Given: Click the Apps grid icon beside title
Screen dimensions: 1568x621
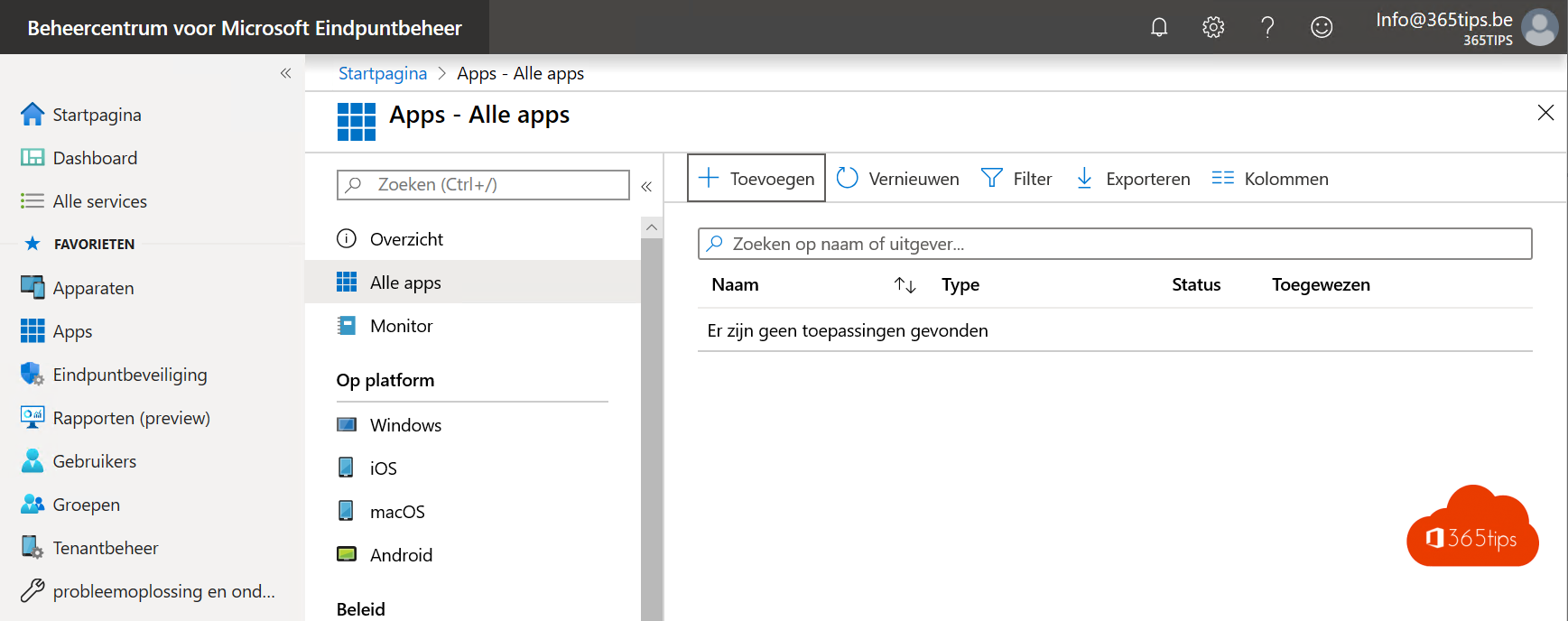Looking at the screenshot, I should pos(357,121).
